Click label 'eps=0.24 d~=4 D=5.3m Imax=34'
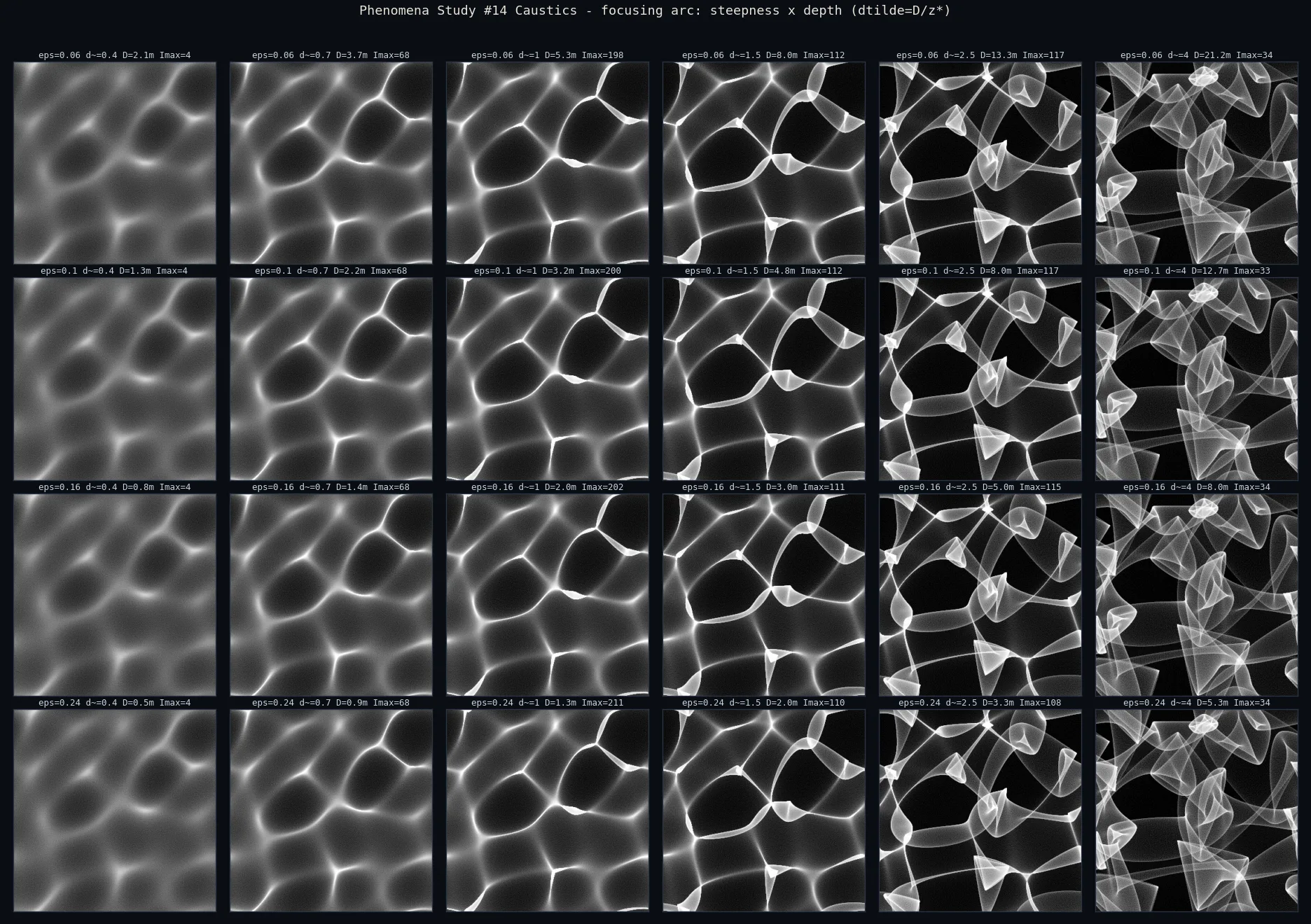Screen dimensions: 1311x924 tap(1197, 703)
